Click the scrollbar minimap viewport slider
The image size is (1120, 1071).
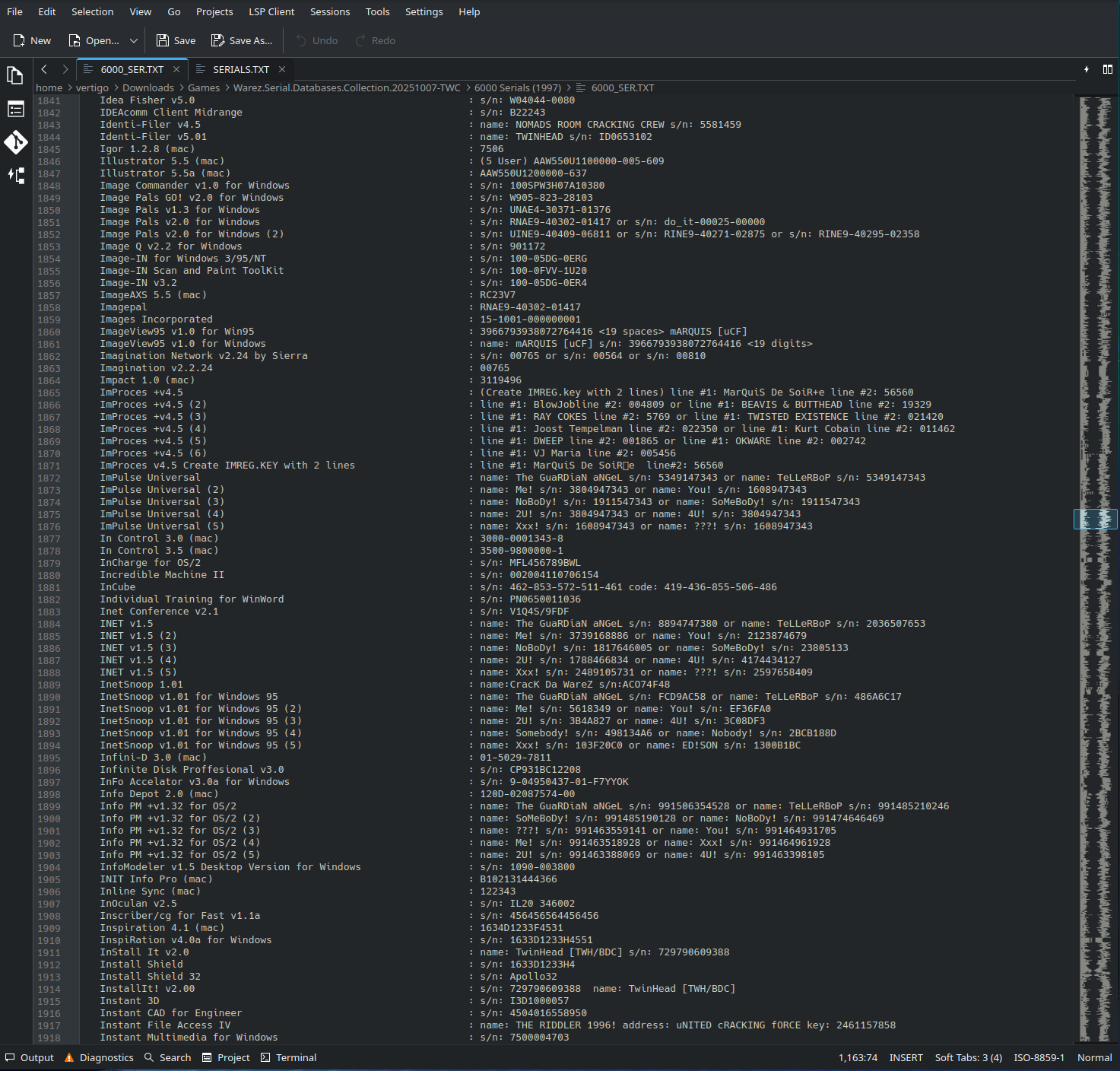(x=1096, y=519)
